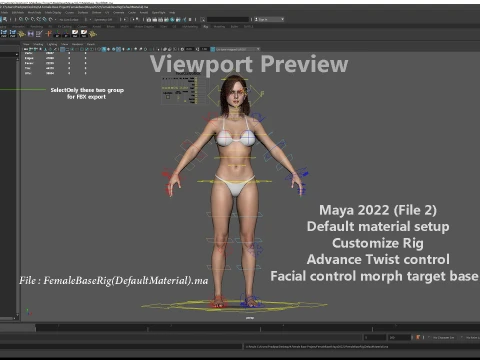Click the purple H shelf icon
This screenshot has width=480, height=360.
coord(31,34)
